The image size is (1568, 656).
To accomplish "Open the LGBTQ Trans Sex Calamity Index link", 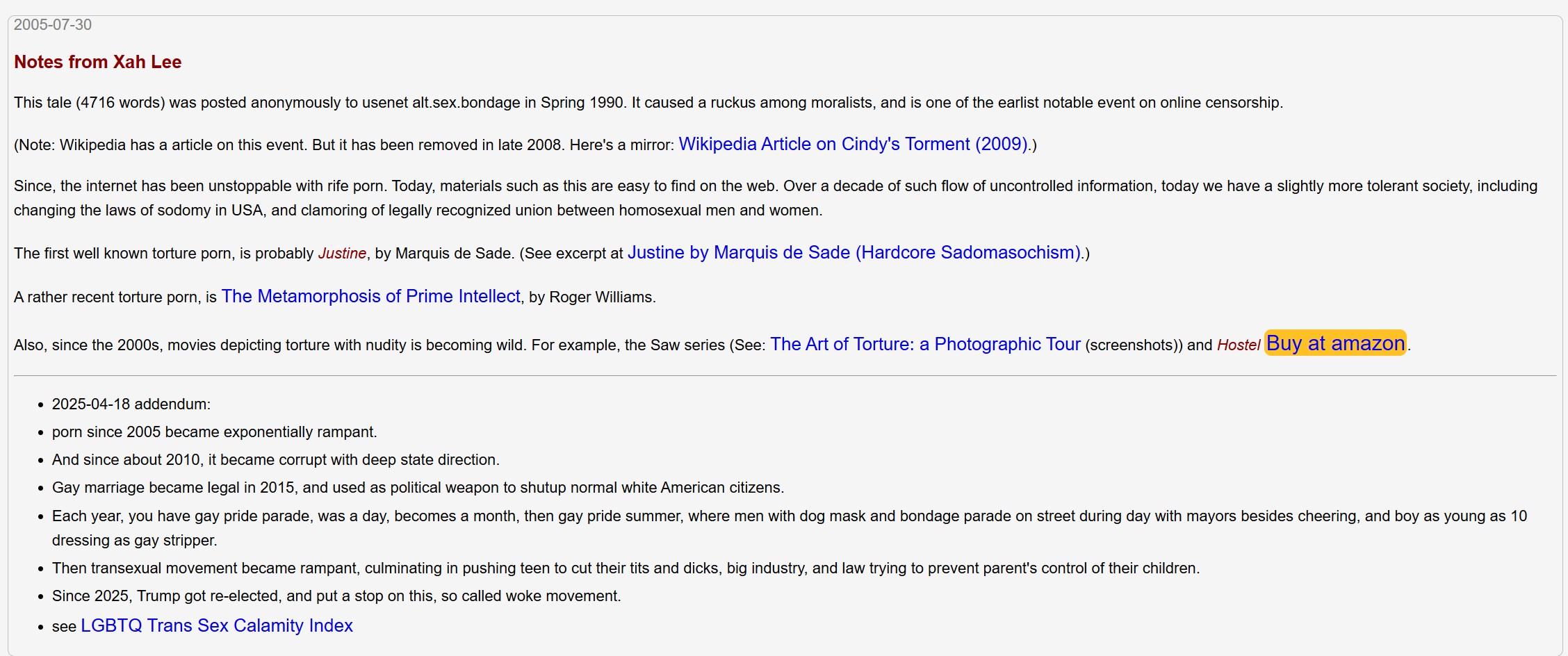I will pos(217,625).
